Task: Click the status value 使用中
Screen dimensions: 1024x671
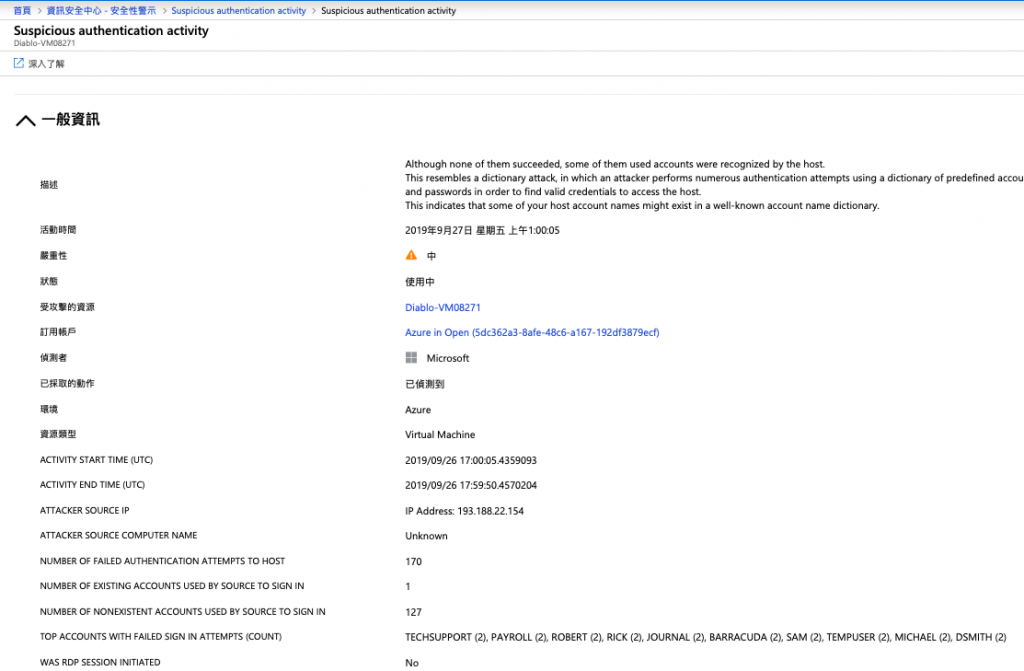Action: (420, 282)
